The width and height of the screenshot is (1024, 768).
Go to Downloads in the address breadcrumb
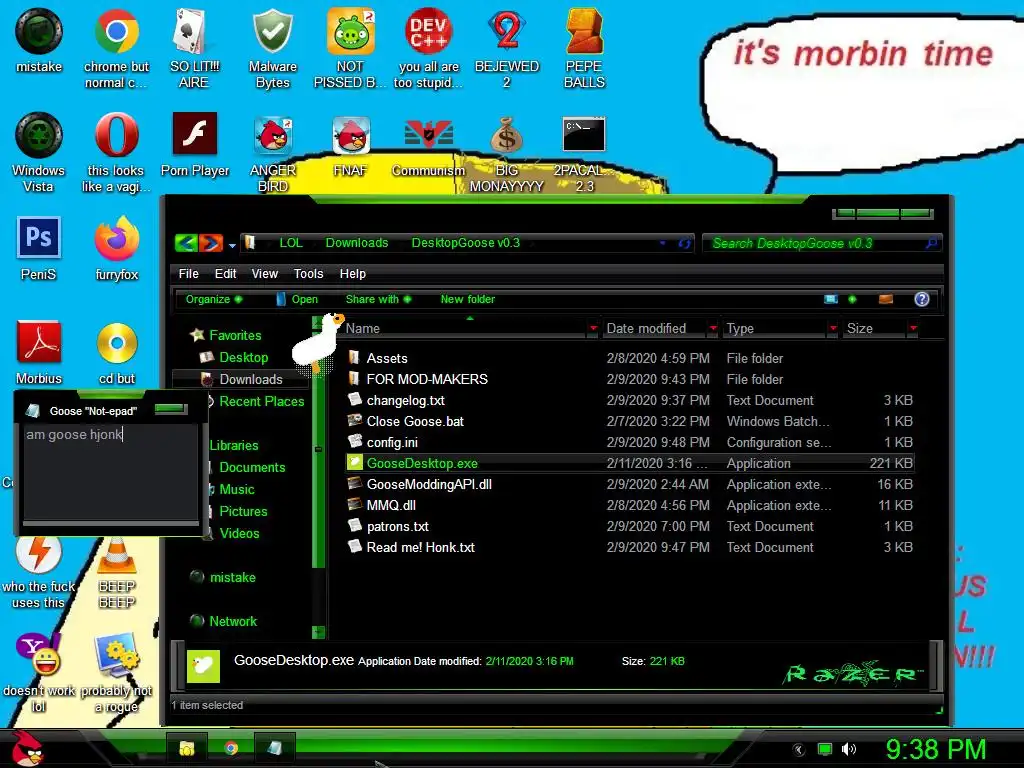click(x=357, y=243)
